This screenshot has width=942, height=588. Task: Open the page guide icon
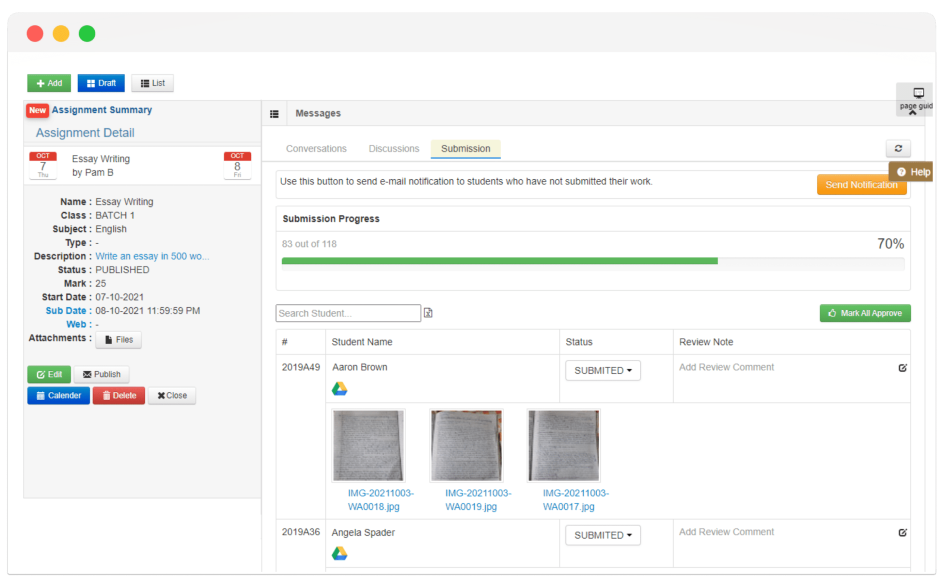918,93
